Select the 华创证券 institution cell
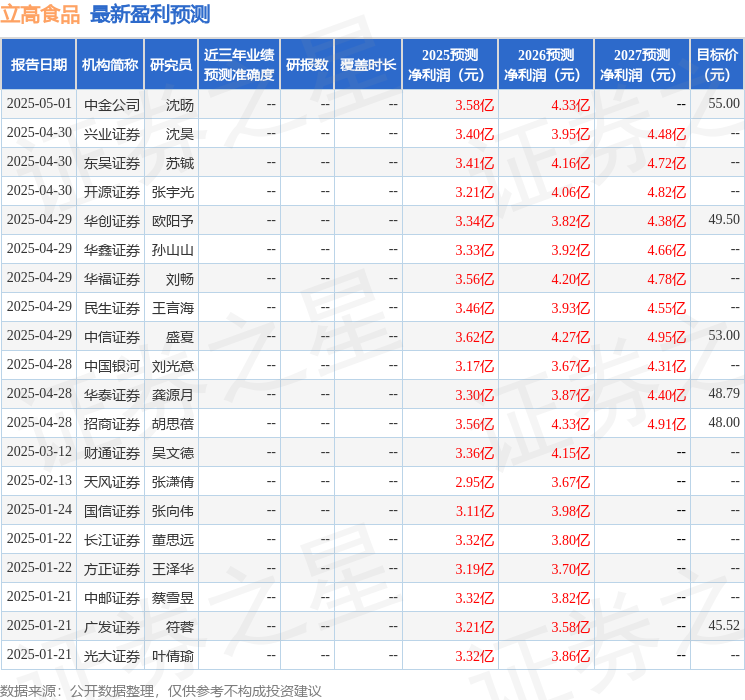Screen dimensions: 745x700 point(112,221)
